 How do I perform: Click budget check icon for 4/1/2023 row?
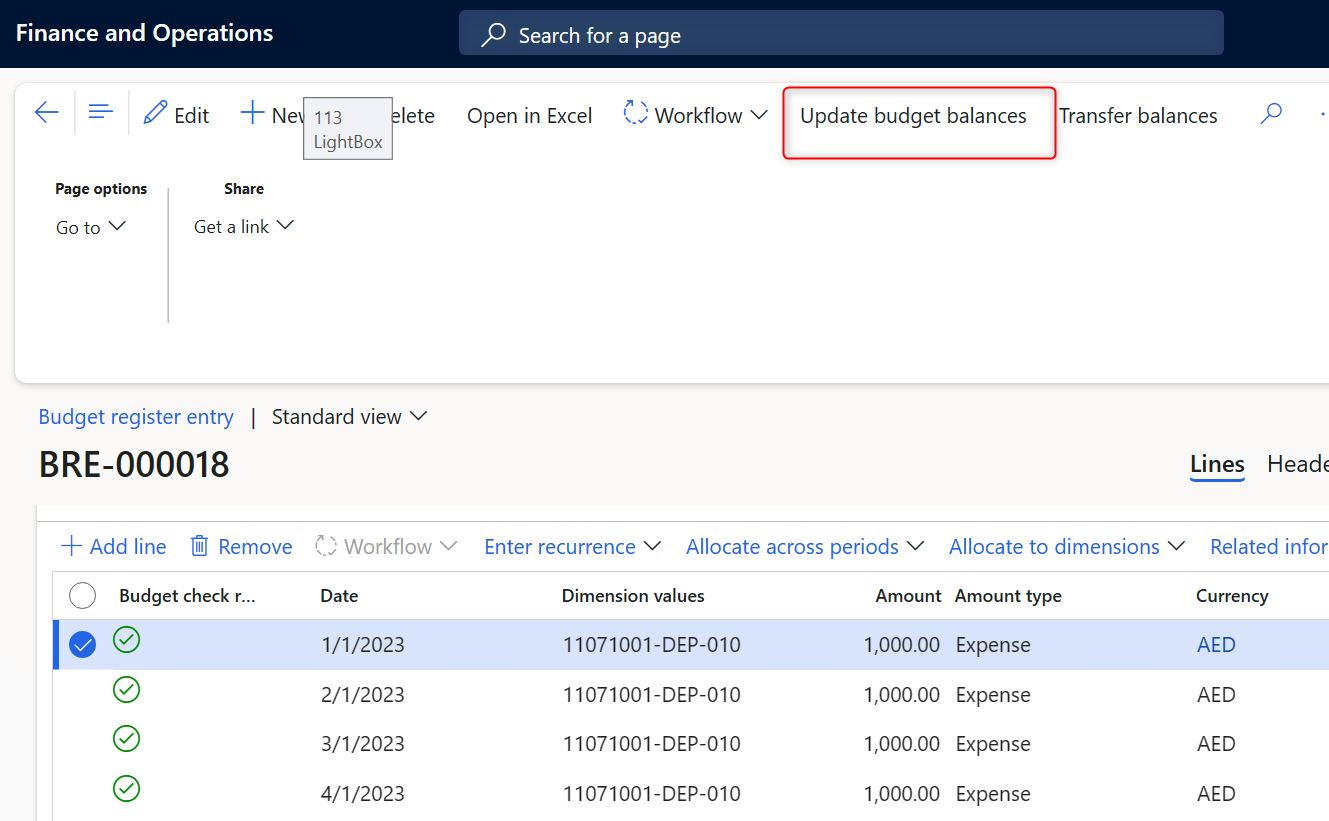(x=126, y=789)
